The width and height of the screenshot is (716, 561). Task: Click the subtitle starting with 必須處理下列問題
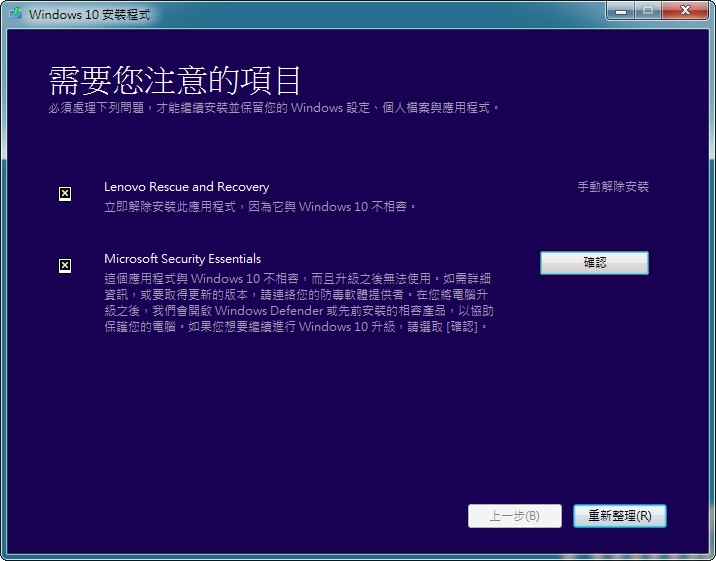[x=274, y=108]
